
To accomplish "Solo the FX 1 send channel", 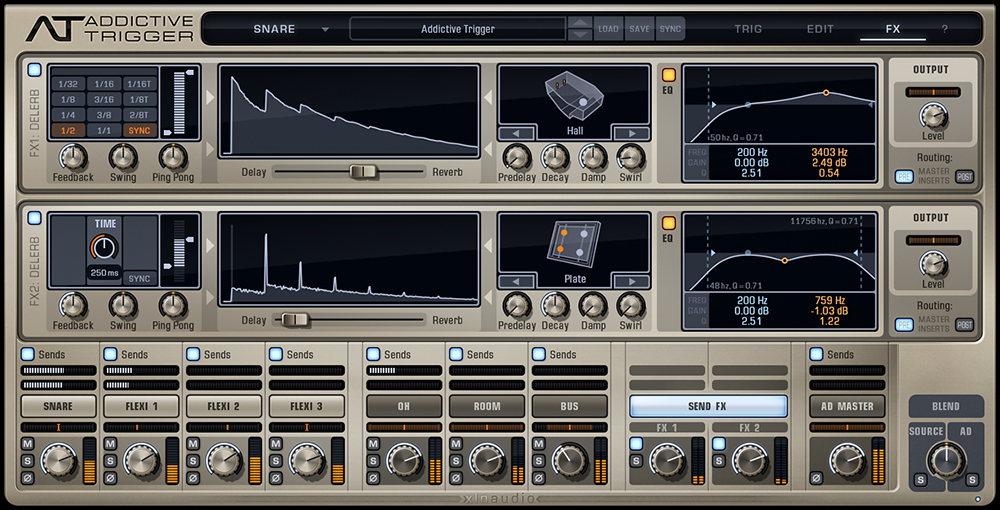I will click(635, 461).
